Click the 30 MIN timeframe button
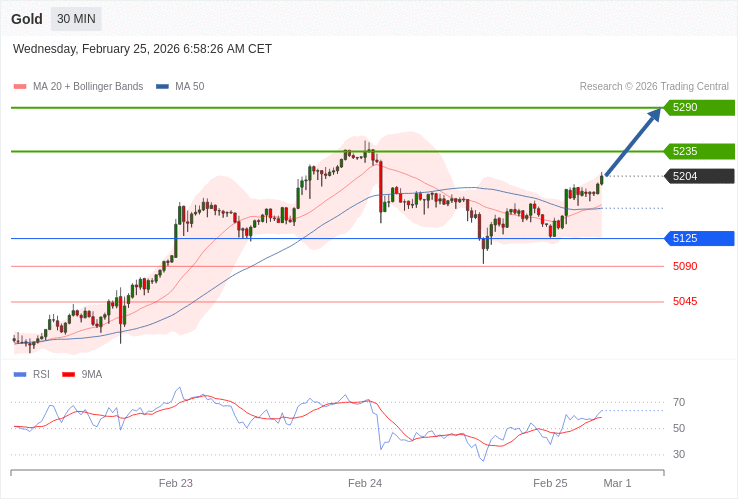This screenshot has width=738, height=500. (76, 19)
